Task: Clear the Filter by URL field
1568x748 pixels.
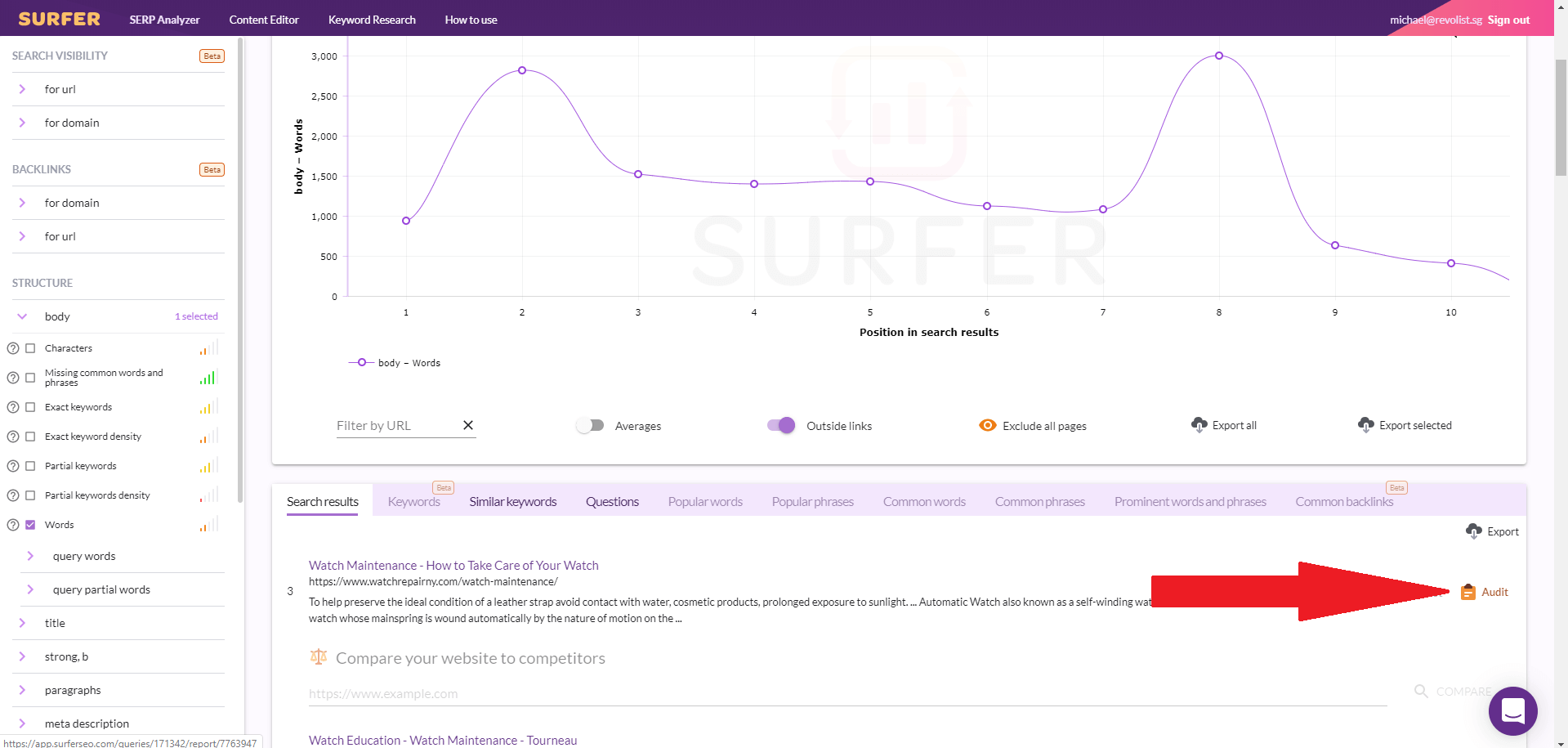Action: click(x=468, y=425)
